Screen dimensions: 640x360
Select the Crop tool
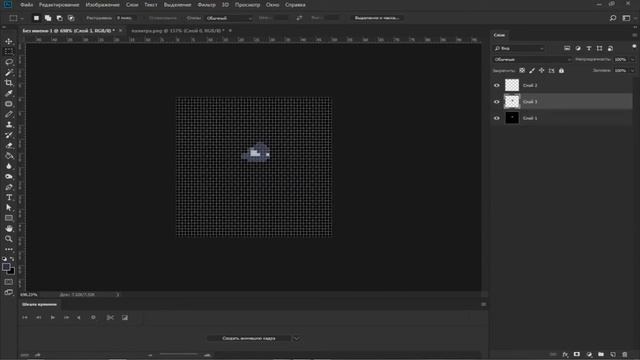(x=9, y=83)
